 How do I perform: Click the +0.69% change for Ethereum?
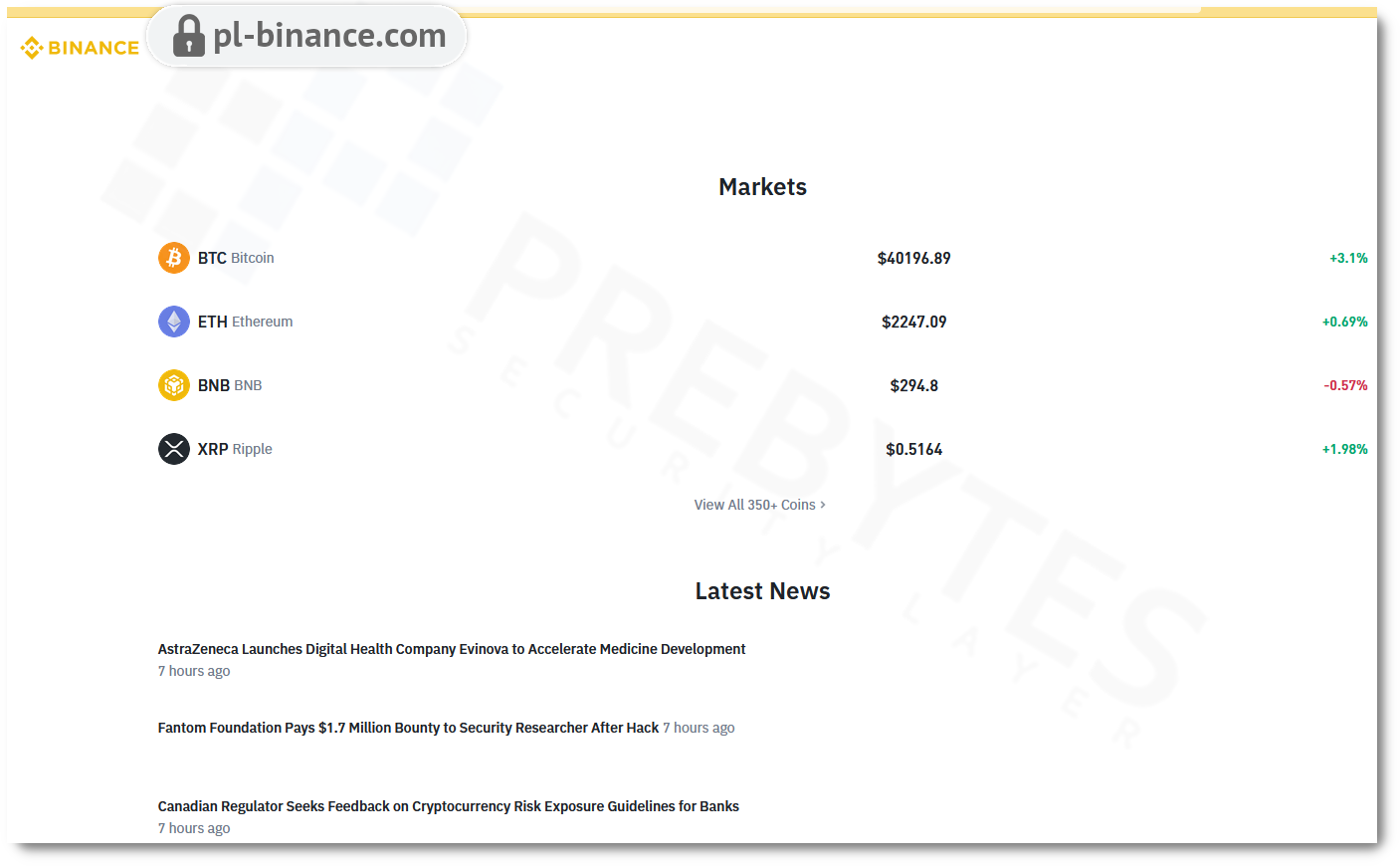pyautogui.click(x=1344, y=322)
